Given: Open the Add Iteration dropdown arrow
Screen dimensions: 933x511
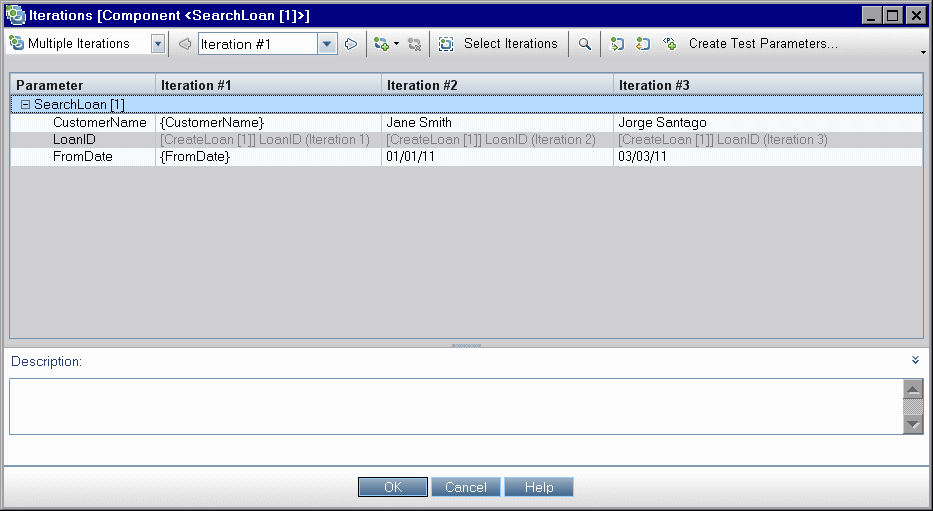Looking at the screenshot, I should (396, 44).
